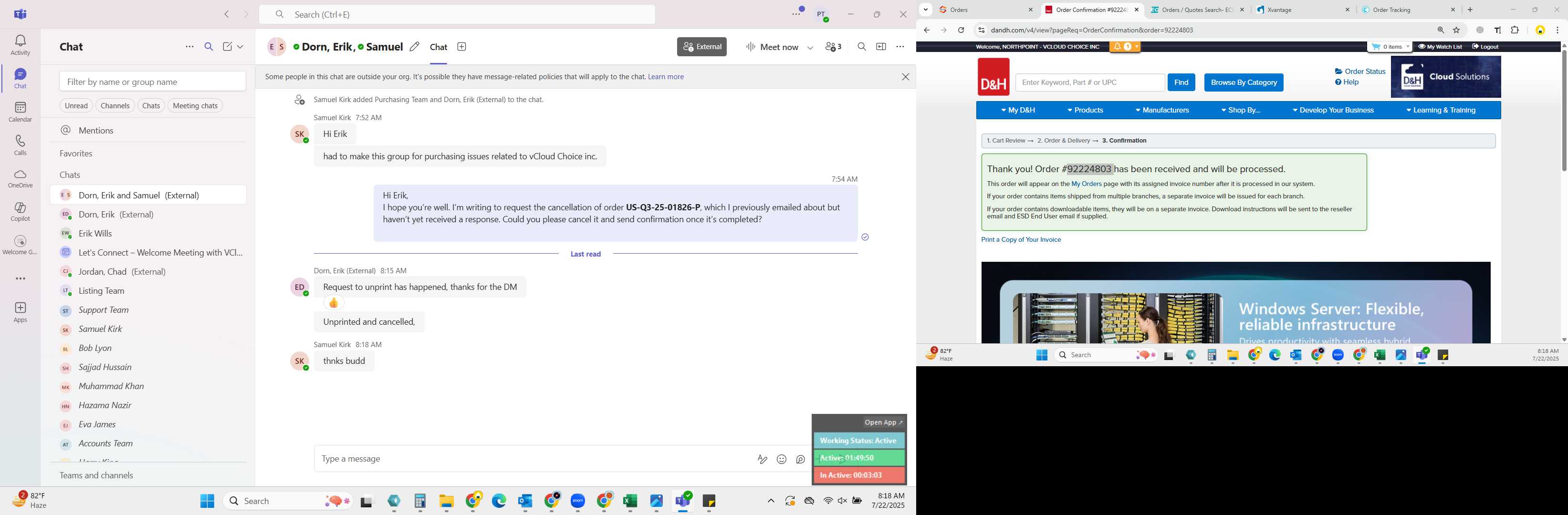
Task: Edit the group chat name pencil icon
Action: pyautogui.click(x=415, y=47)
